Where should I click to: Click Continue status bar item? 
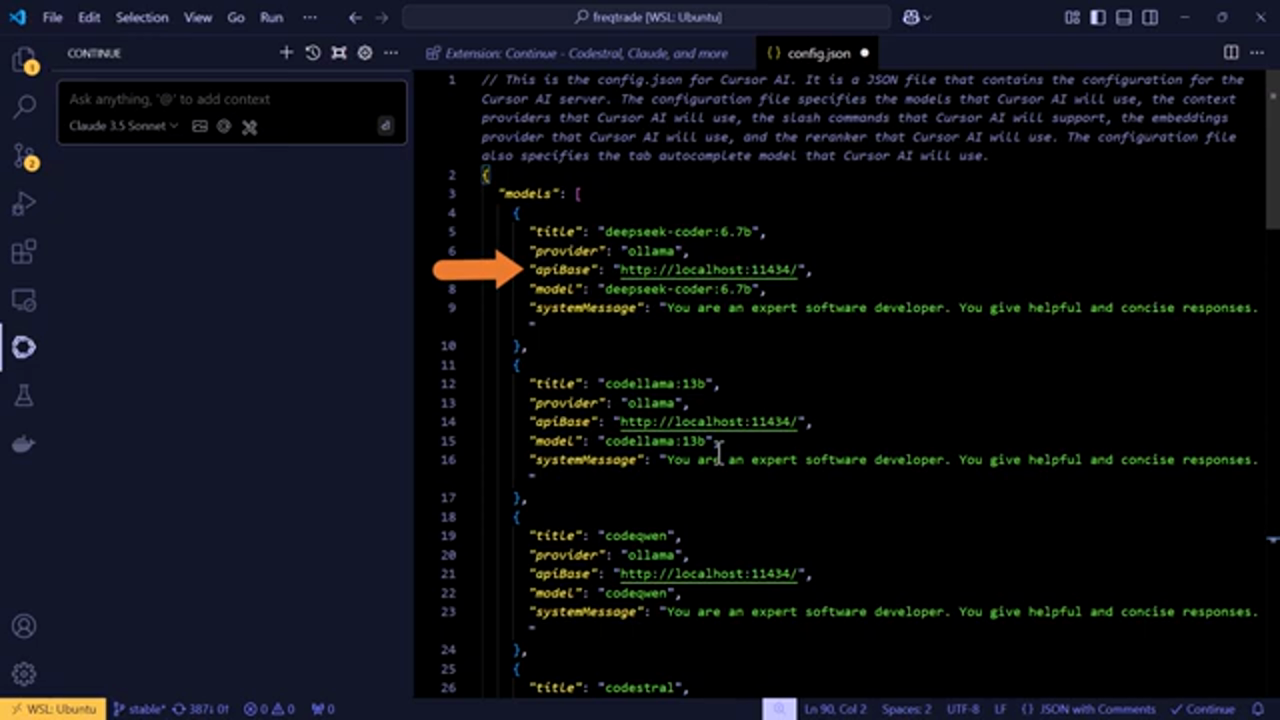coord(1202,709)
